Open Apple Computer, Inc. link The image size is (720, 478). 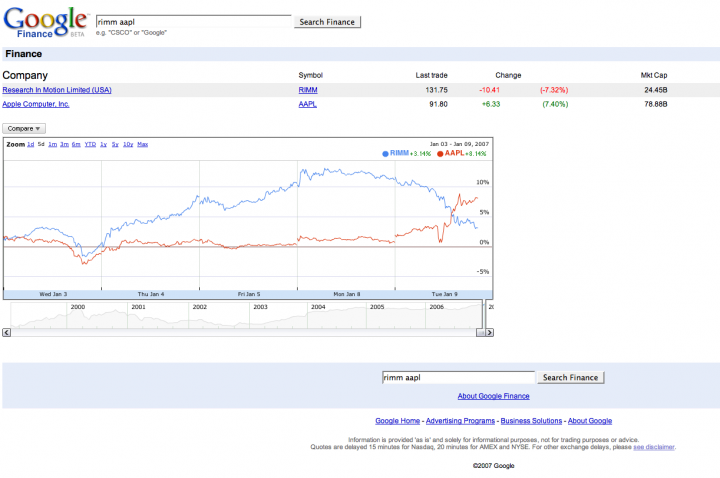(36, 104)
